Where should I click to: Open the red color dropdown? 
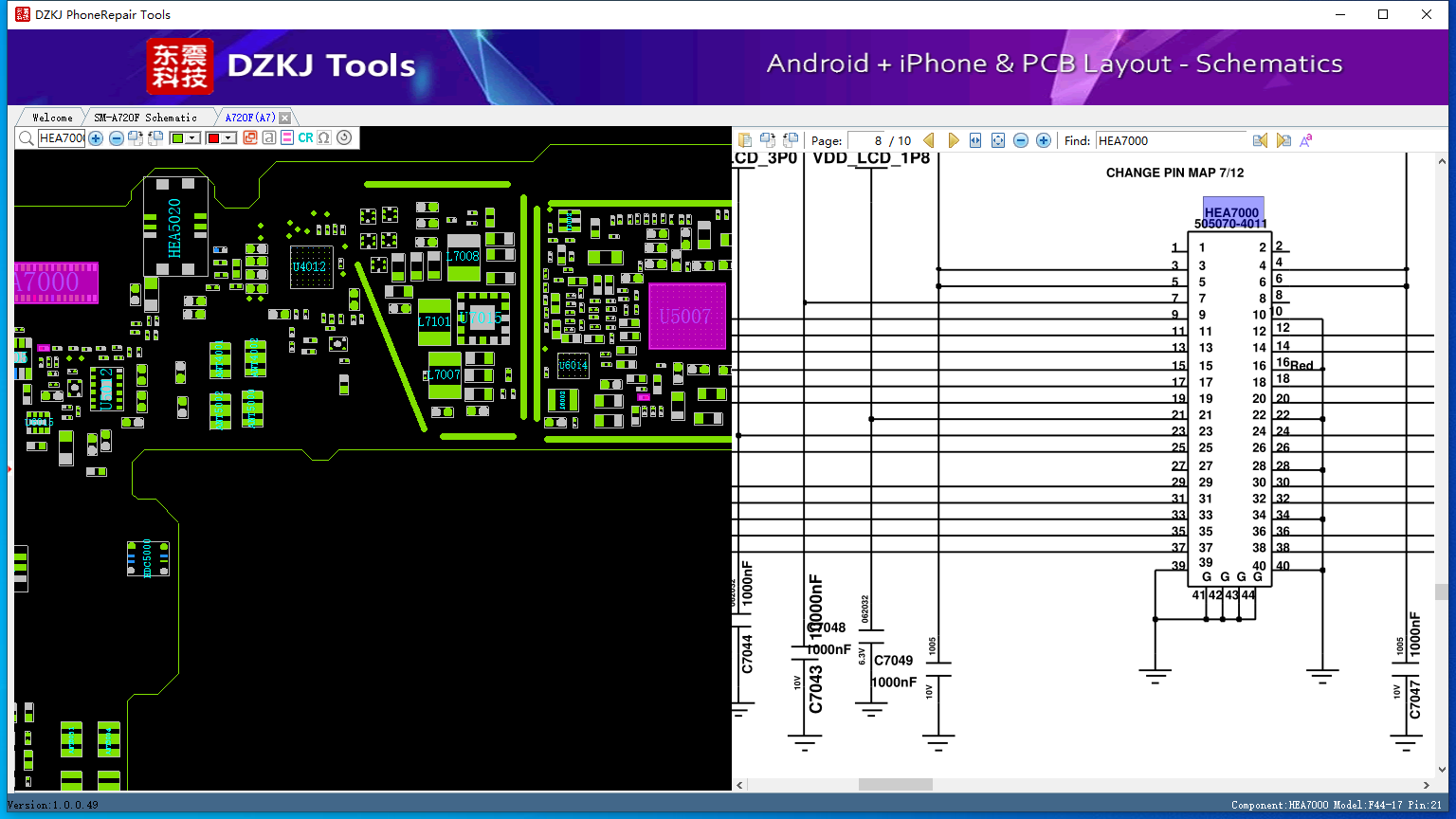[x=228, y=138]
